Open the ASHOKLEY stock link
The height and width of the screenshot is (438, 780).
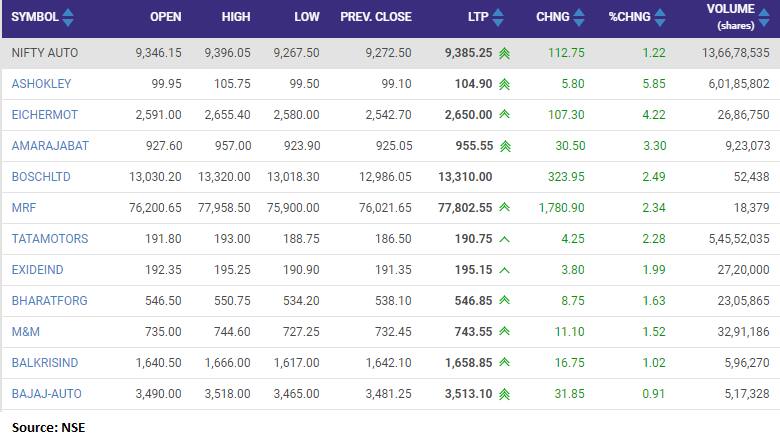[41, 84]
